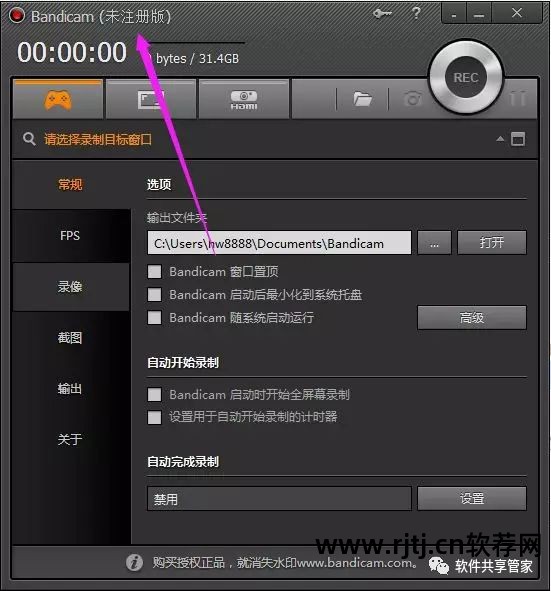This screenshot has height=591, width=551.
Task: Collapse panel with the small up arrow
Action: coord(500,139)
